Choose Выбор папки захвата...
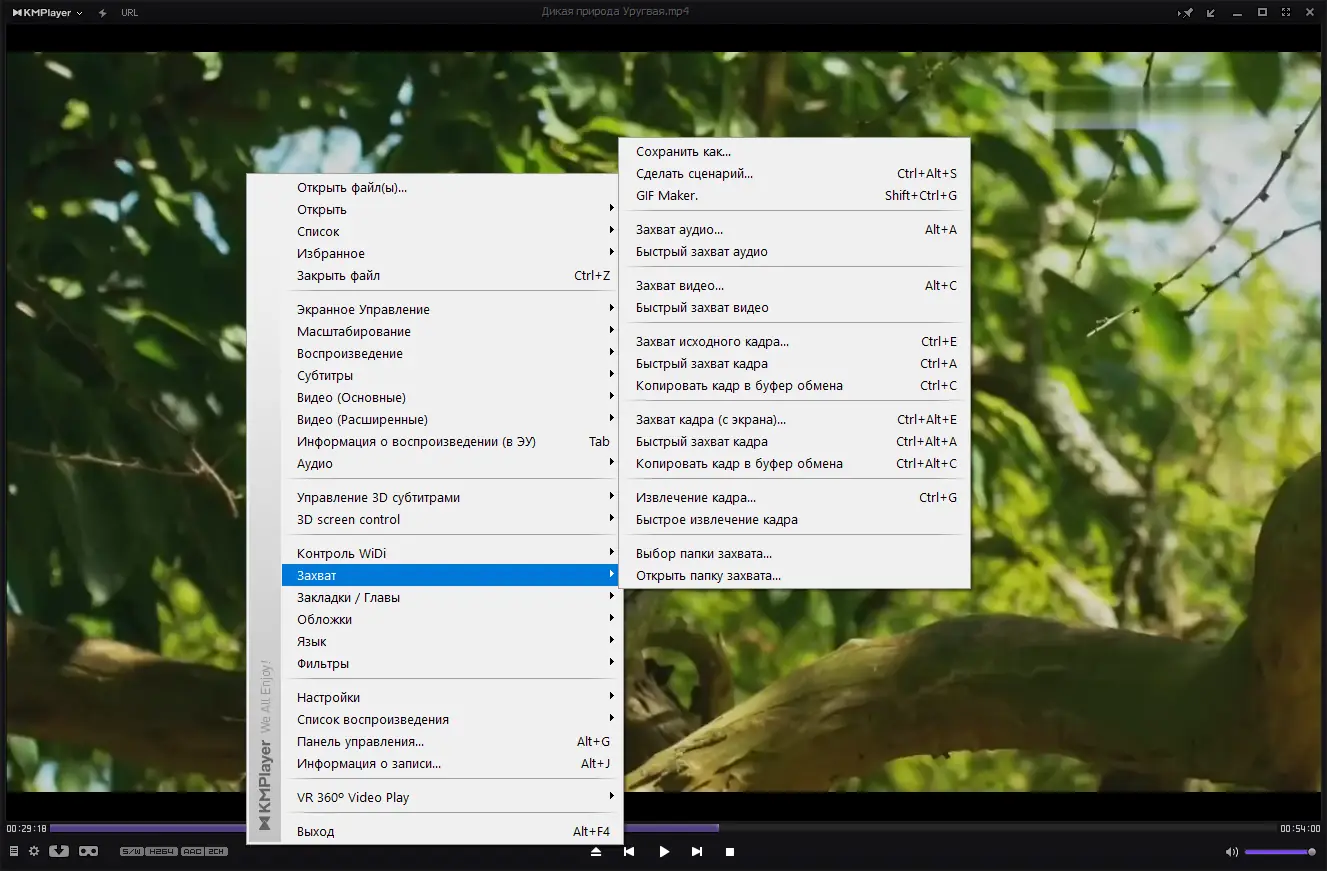This screenshot has width=1327, height=871. [x=795, y=554]
